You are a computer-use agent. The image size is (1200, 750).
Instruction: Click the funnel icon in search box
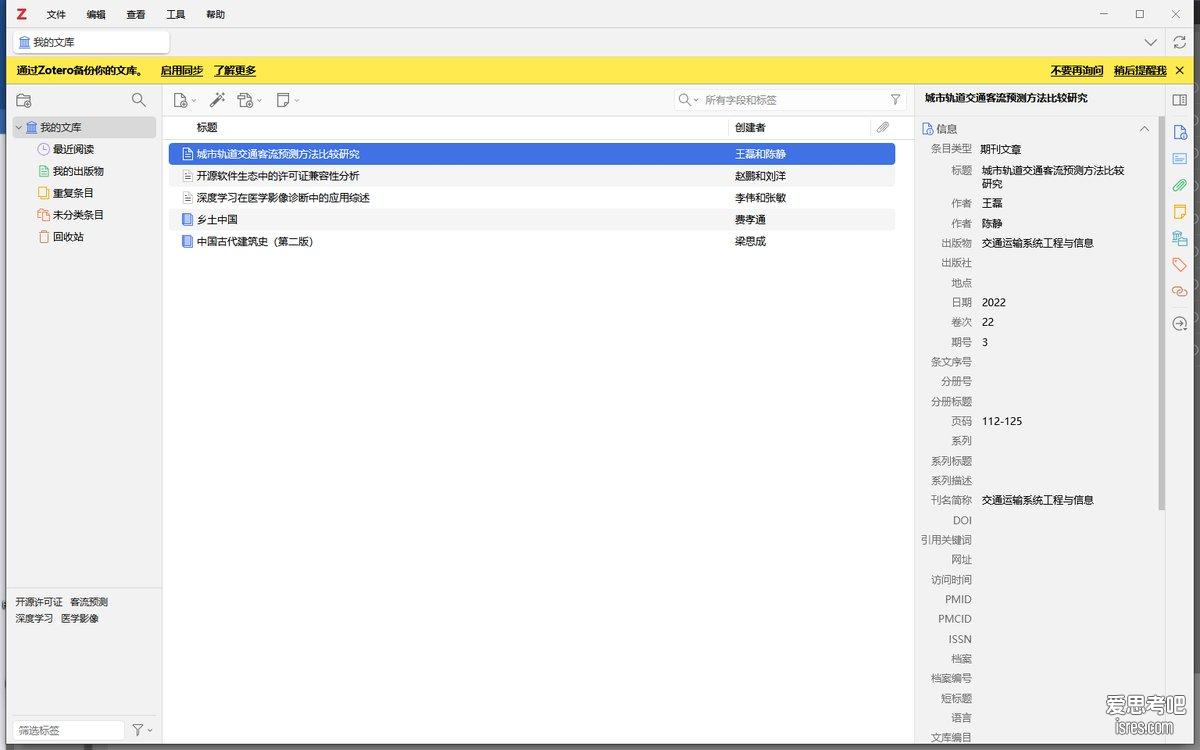tap(896, 100)
